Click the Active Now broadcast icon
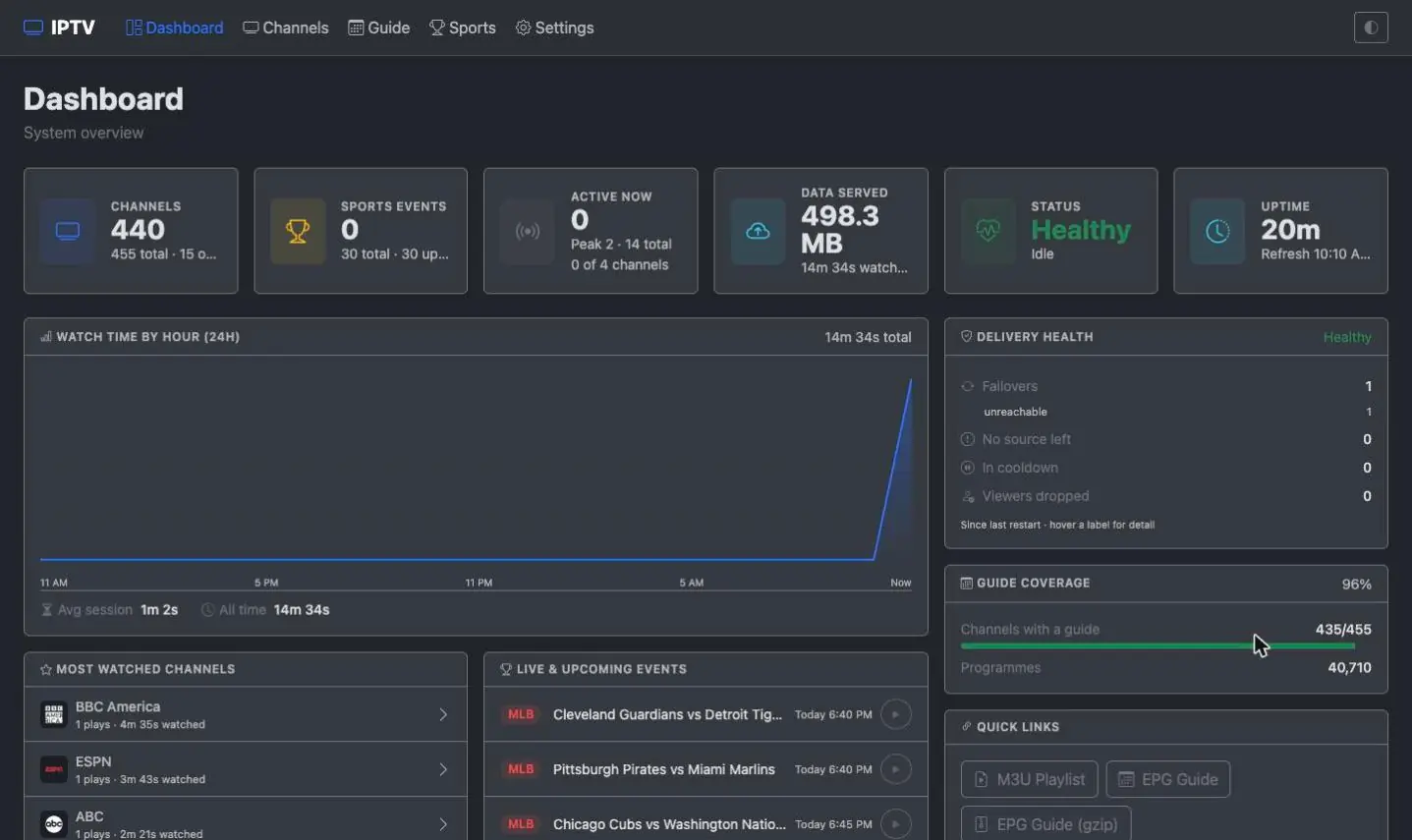The image size is (1412, 840). pos(528,231)
